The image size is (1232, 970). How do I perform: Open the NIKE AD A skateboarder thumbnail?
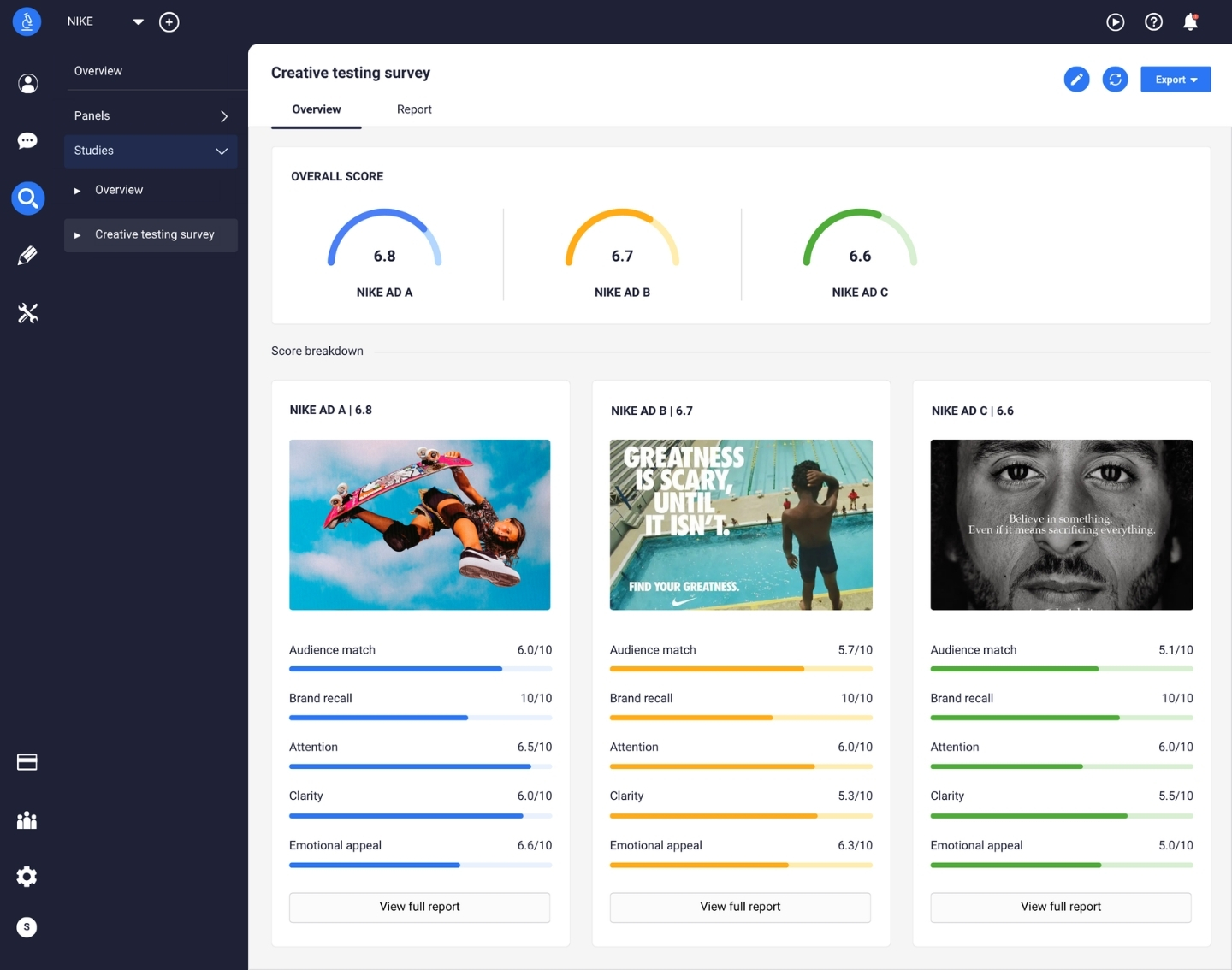pyautogui.click(x=419, y=525)
